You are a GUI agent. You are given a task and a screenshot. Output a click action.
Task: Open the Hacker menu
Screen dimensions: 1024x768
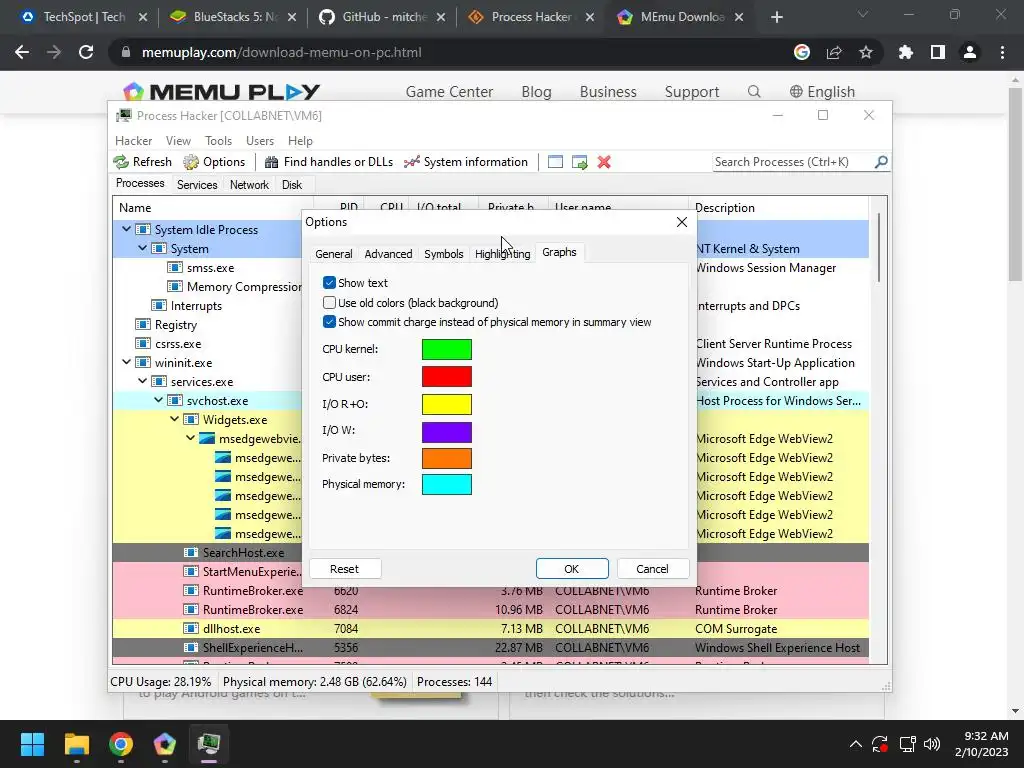(133, 141)
